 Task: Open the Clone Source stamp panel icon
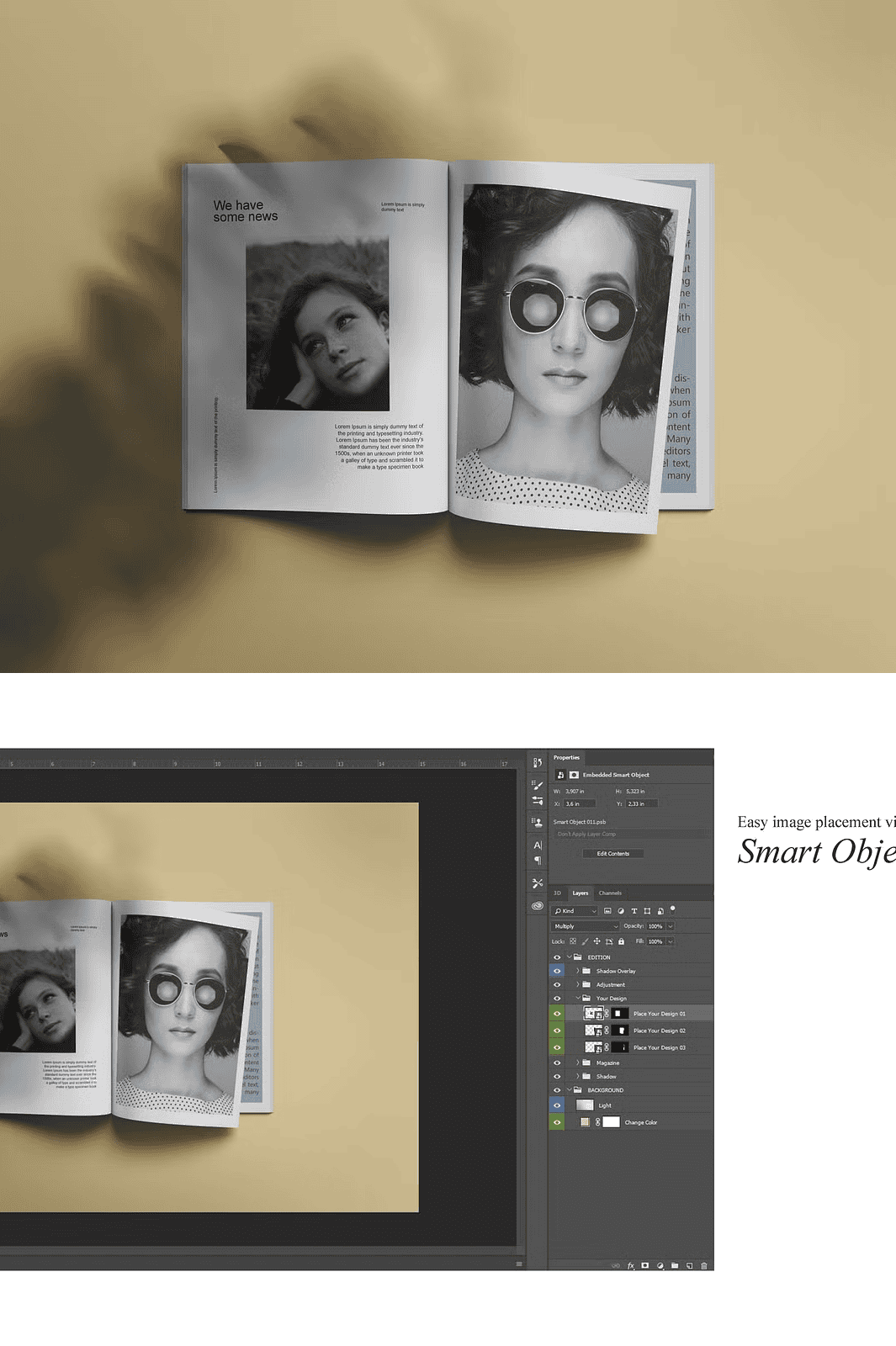[538, 822]
